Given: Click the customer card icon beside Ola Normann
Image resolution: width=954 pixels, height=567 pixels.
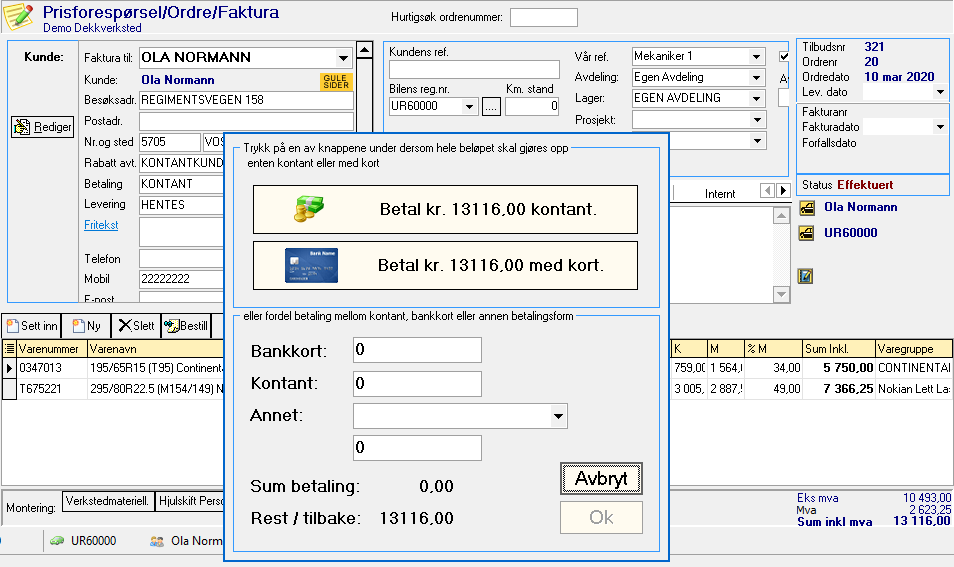Looking at the screenshot, I should click(x=807, y=208).
